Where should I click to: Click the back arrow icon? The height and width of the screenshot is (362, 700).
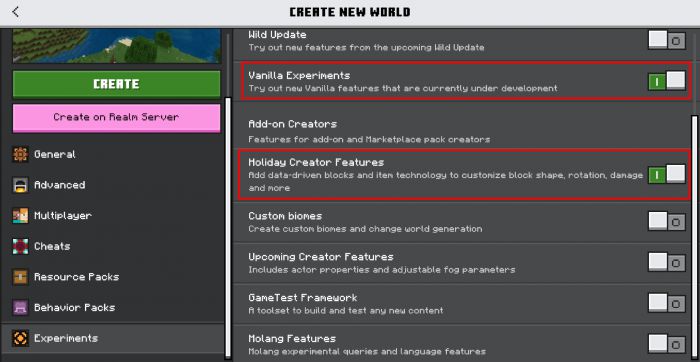[16, 12]
